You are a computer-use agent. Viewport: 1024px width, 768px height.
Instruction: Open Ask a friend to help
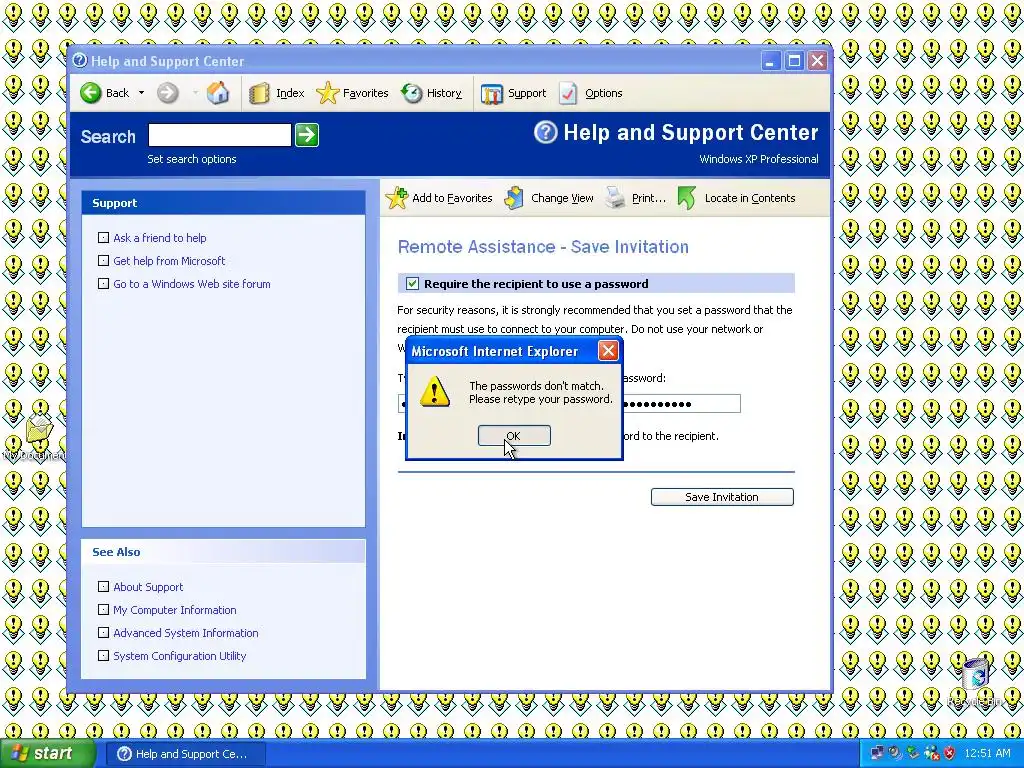coord(160,238)
